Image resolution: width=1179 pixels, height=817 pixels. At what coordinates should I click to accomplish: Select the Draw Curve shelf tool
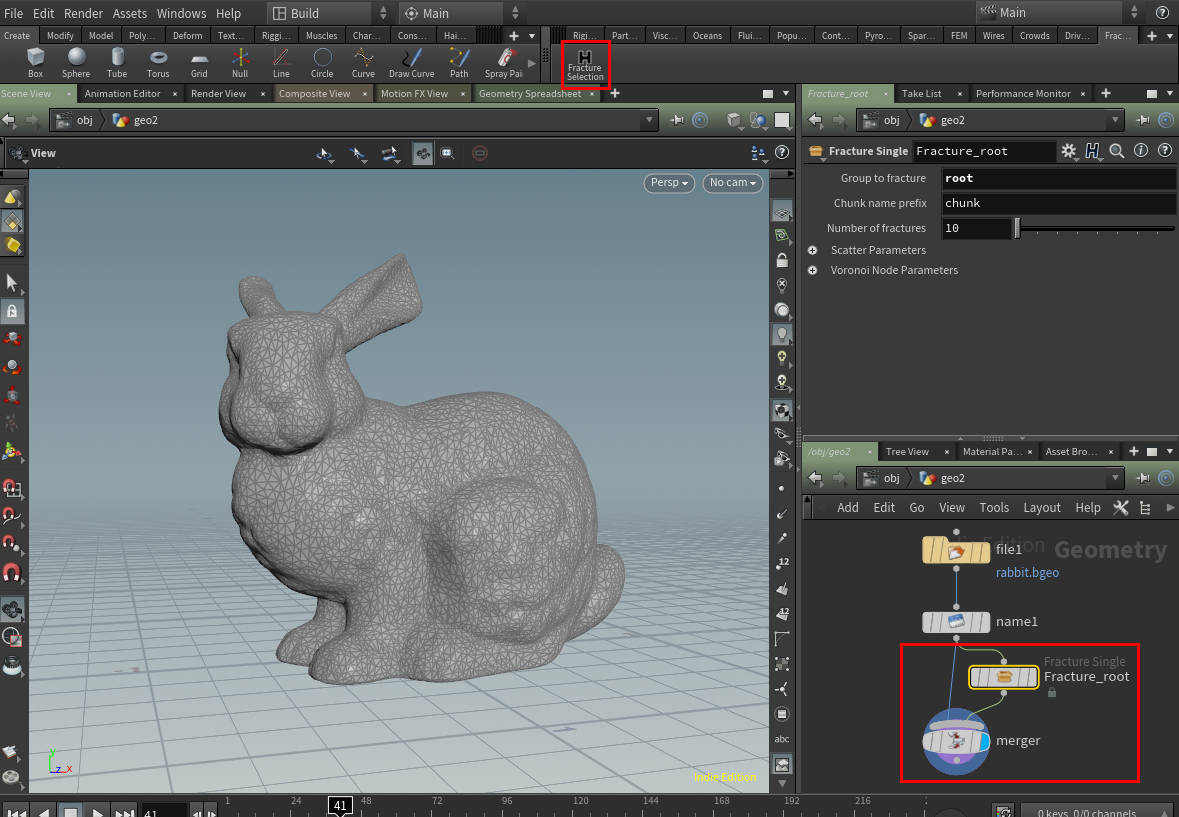(x=410, y=62)
